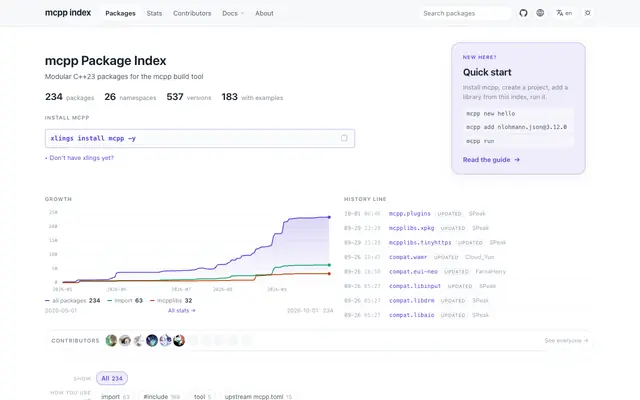
Task: Go to the mcpp index home logo
Action: pos(68,13)
